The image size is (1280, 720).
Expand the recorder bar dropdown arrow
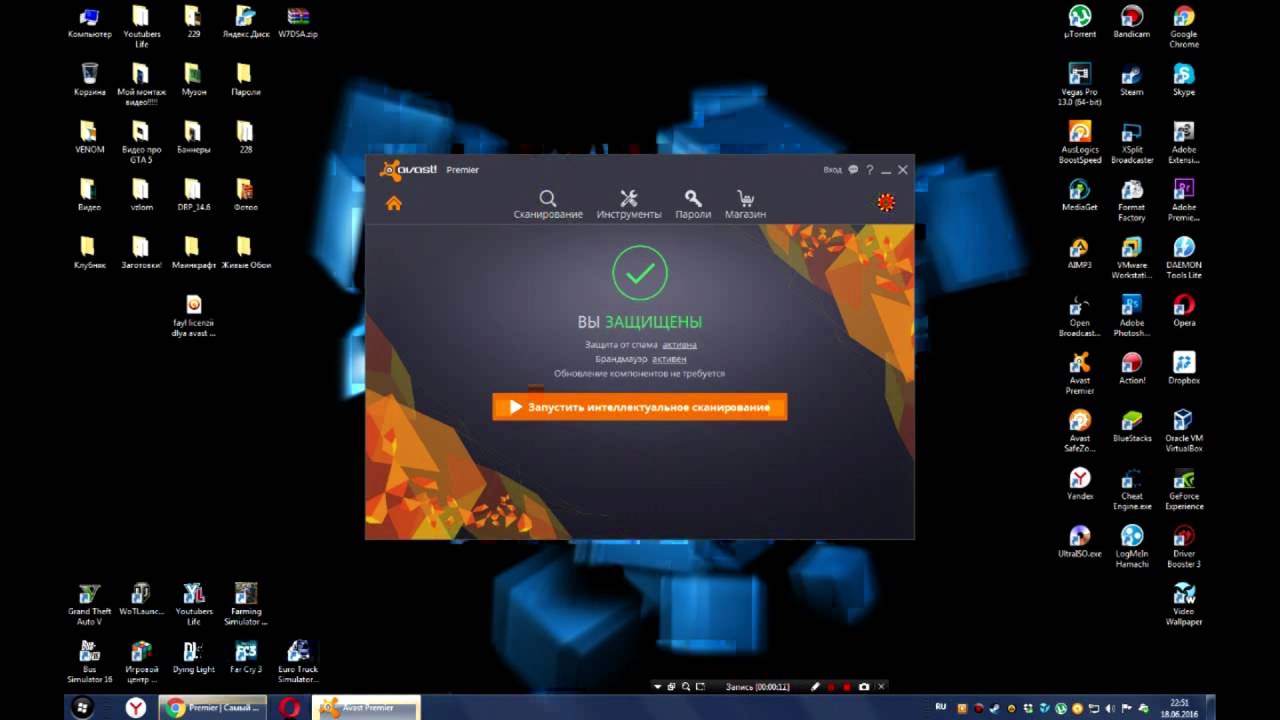(657, 687)
